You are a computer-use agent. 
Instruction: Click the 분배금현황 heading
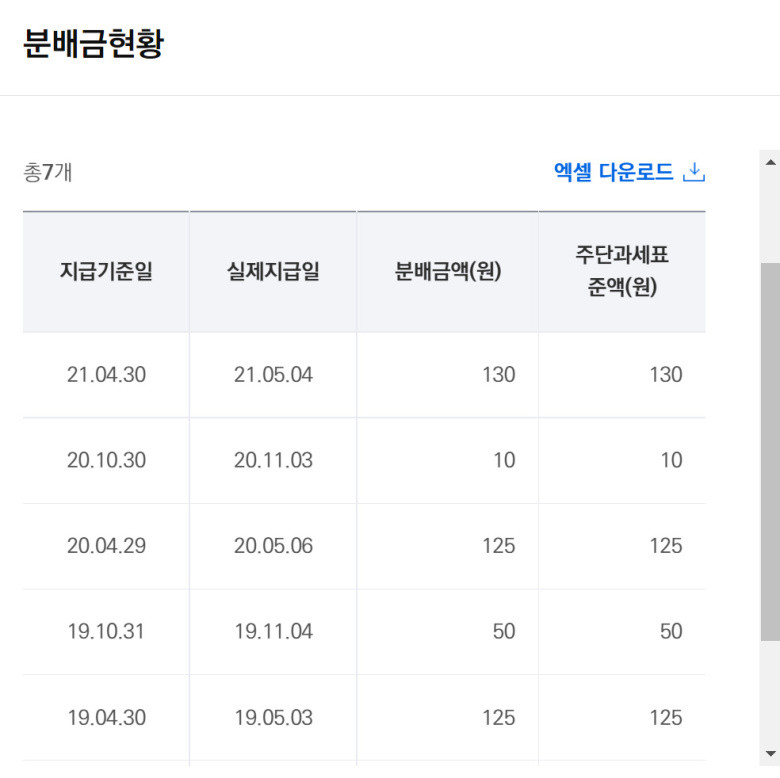pyautogui.click(x=94, y=44)
